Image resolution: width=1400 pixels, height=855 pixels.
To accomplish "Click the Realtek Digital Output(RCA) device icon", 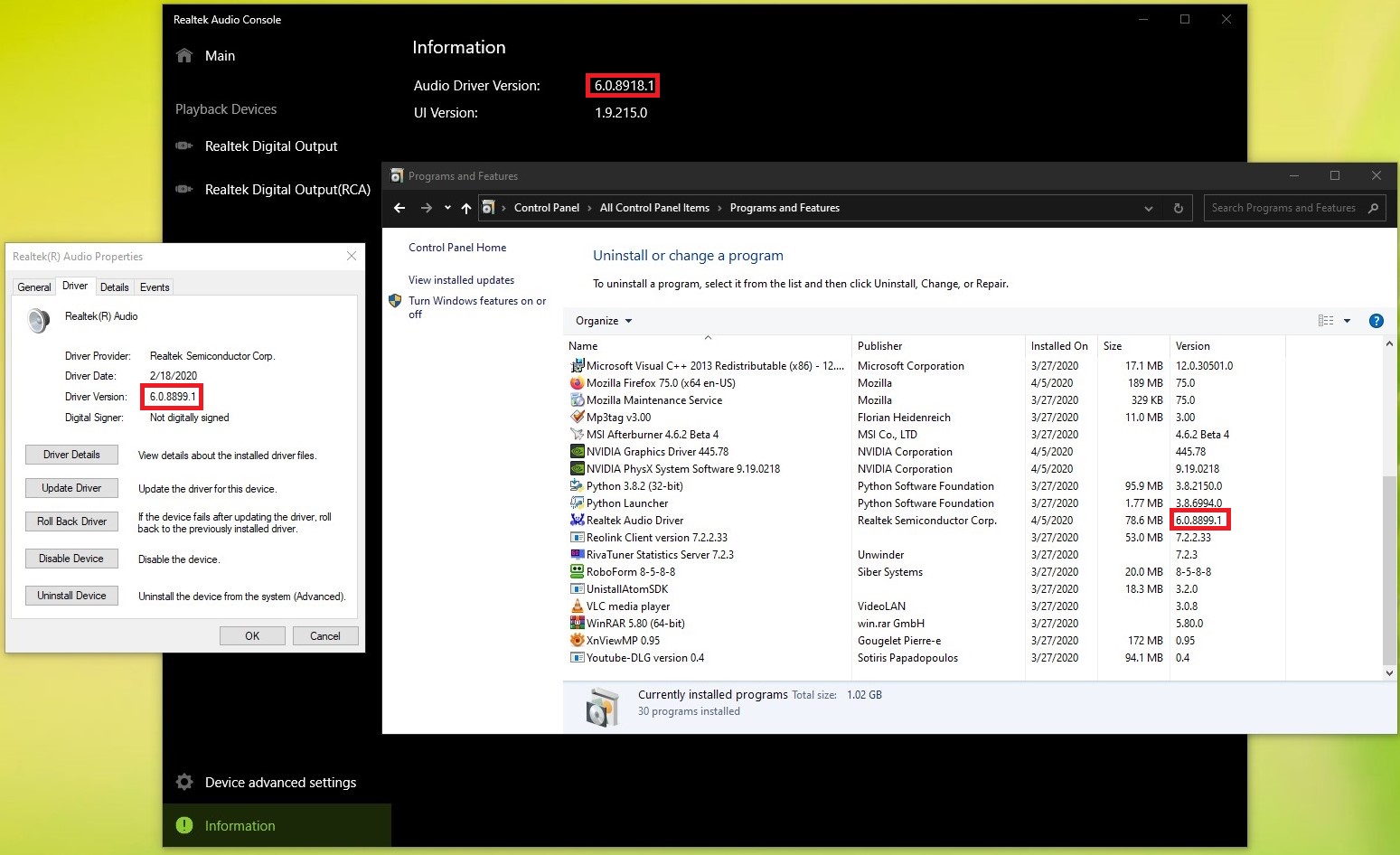I will click(x=184, y=189).
